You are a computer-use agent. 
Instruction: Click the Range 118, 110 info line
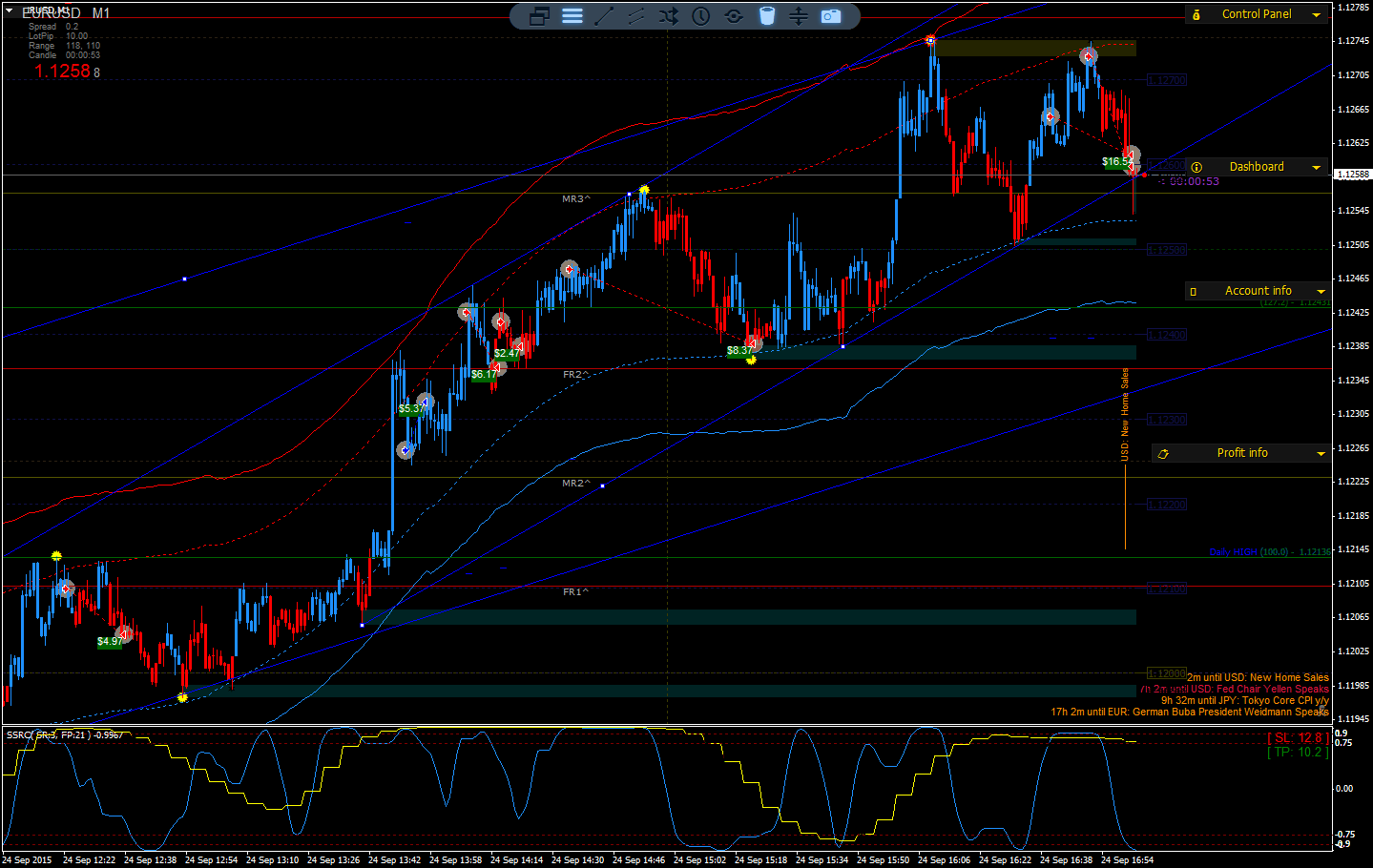pos(64,46)
